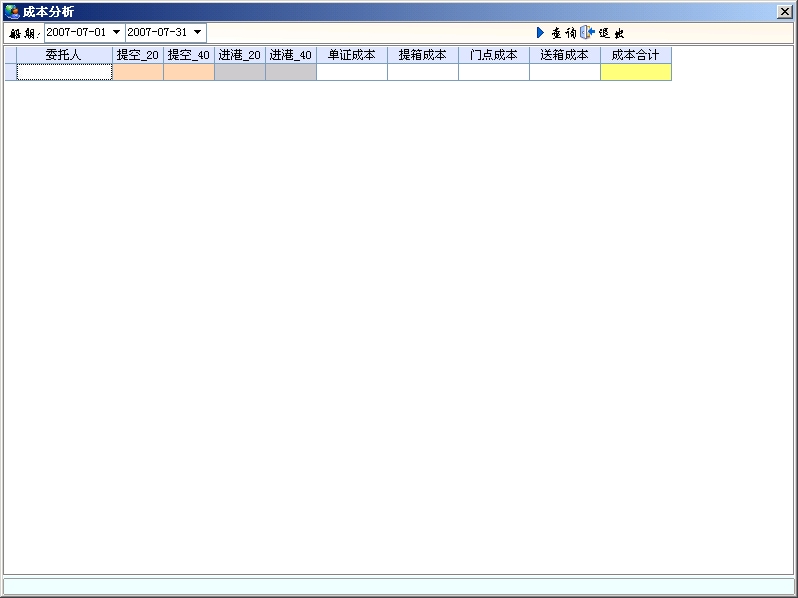Close the 成本分析 window
Image resolution: width=798 pixels, height=598 pixels.
785,12
